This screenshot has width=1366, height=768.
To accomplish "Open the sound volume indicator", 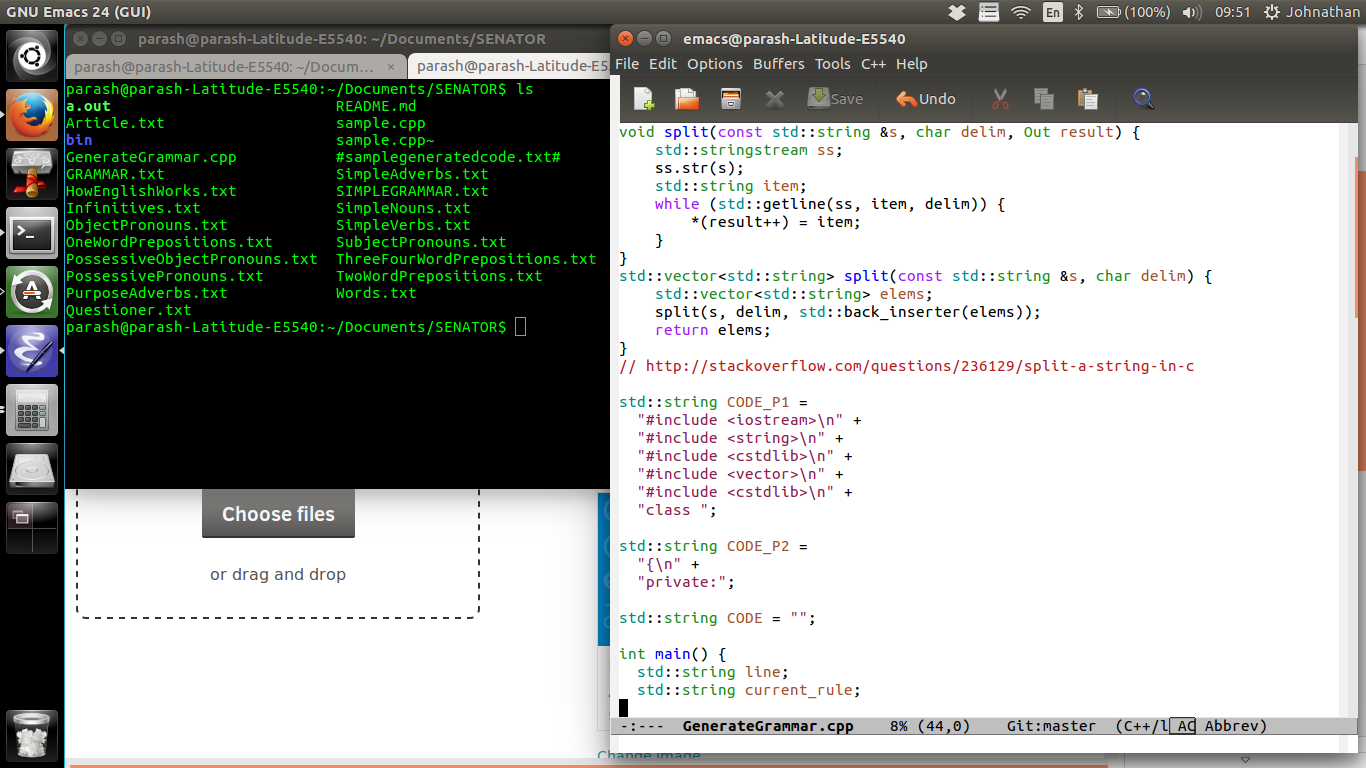I will click(x=1191, y=12).
